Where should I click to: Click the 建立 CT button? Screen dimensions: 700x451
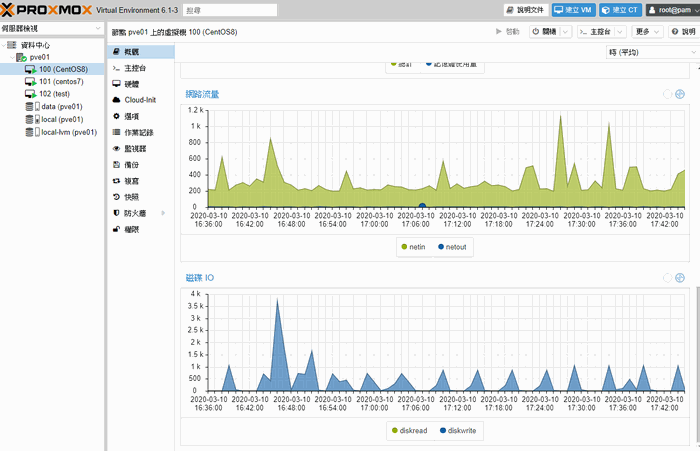pyautogui.click(x=621, y=10)
